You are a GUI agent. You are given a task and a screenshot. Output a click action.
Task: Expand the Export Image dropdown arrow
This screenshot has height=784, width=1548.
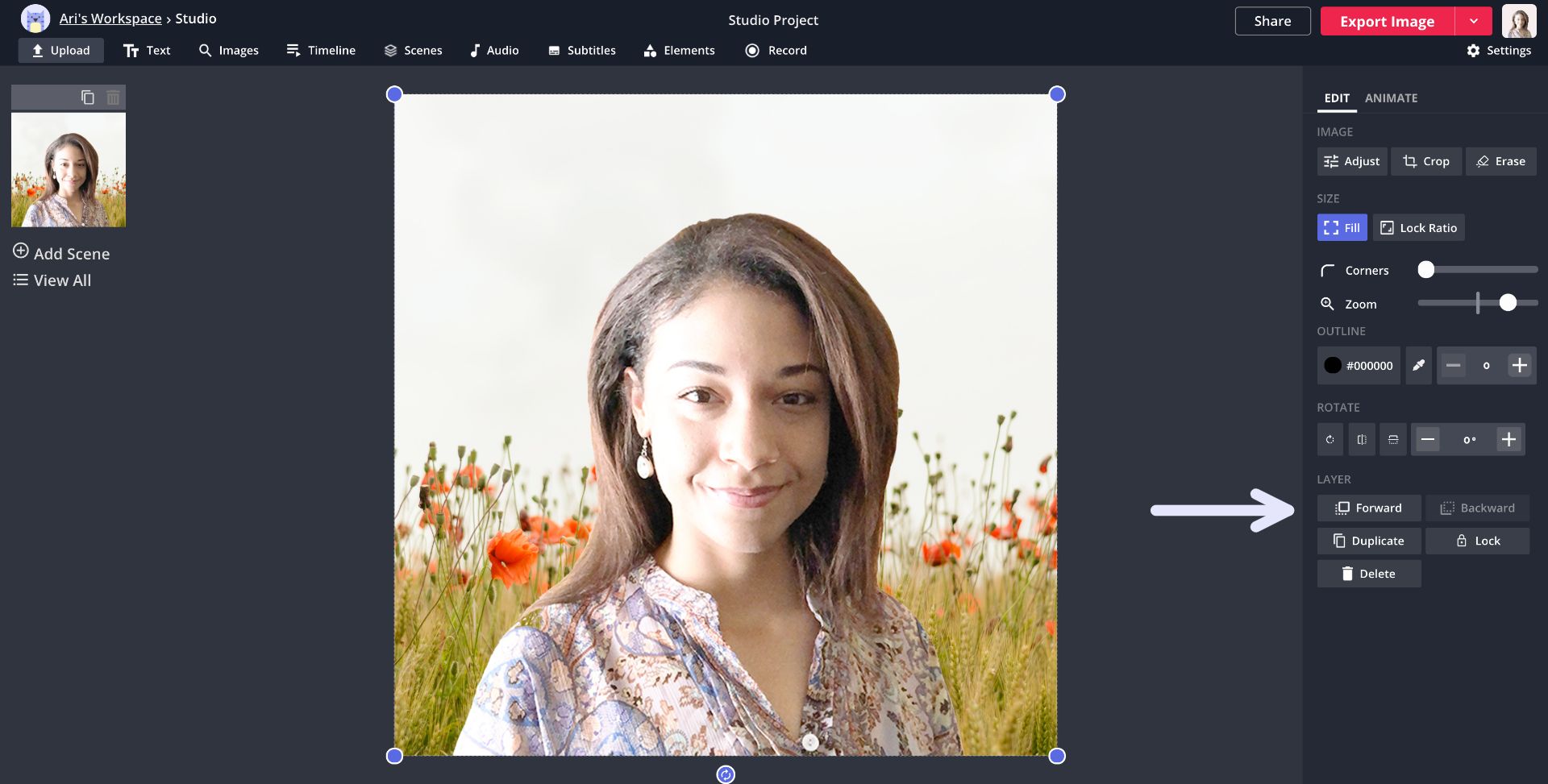1474,22
